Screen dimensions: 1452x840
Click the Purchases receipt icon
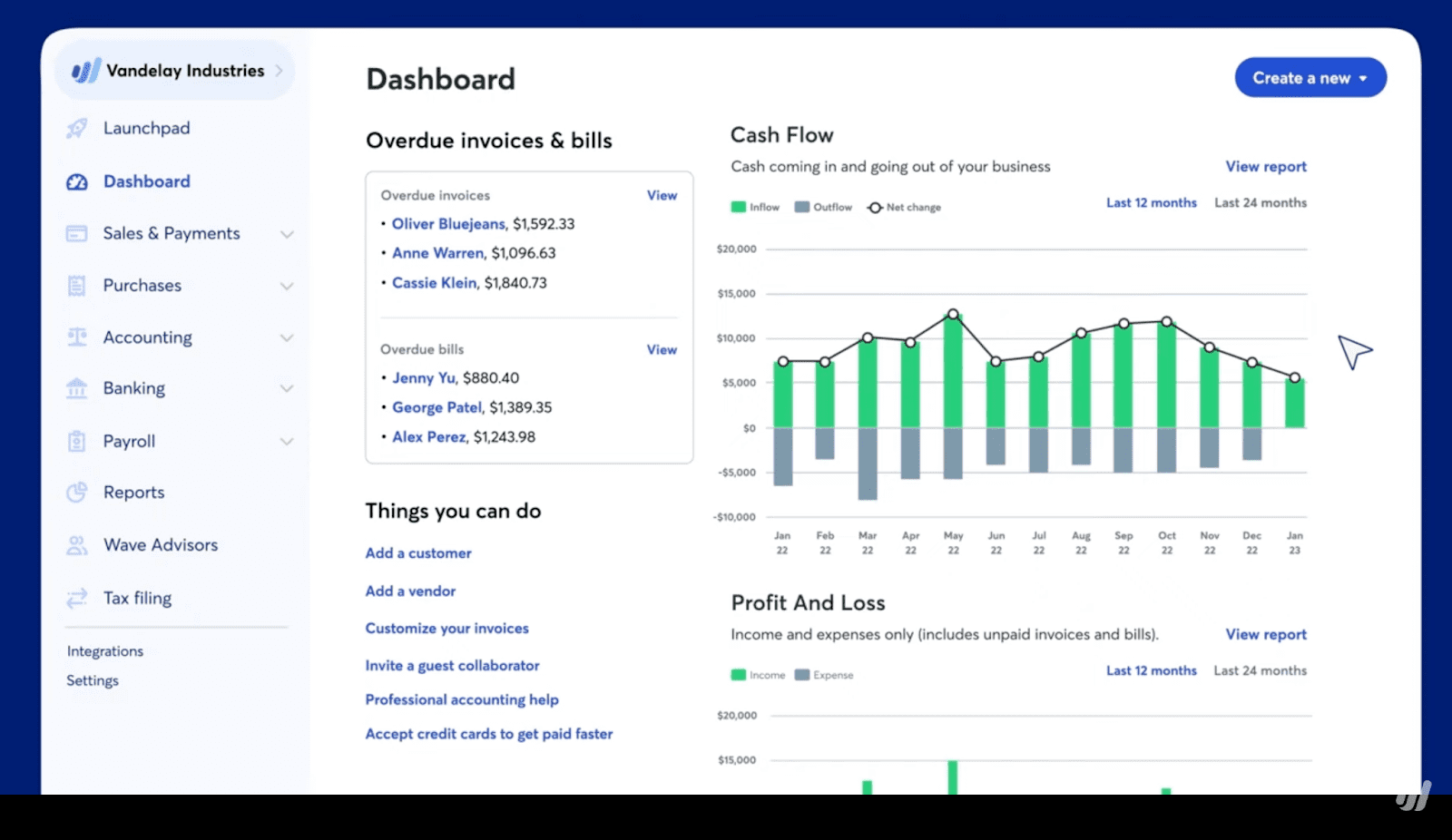(x=77, y=285)
